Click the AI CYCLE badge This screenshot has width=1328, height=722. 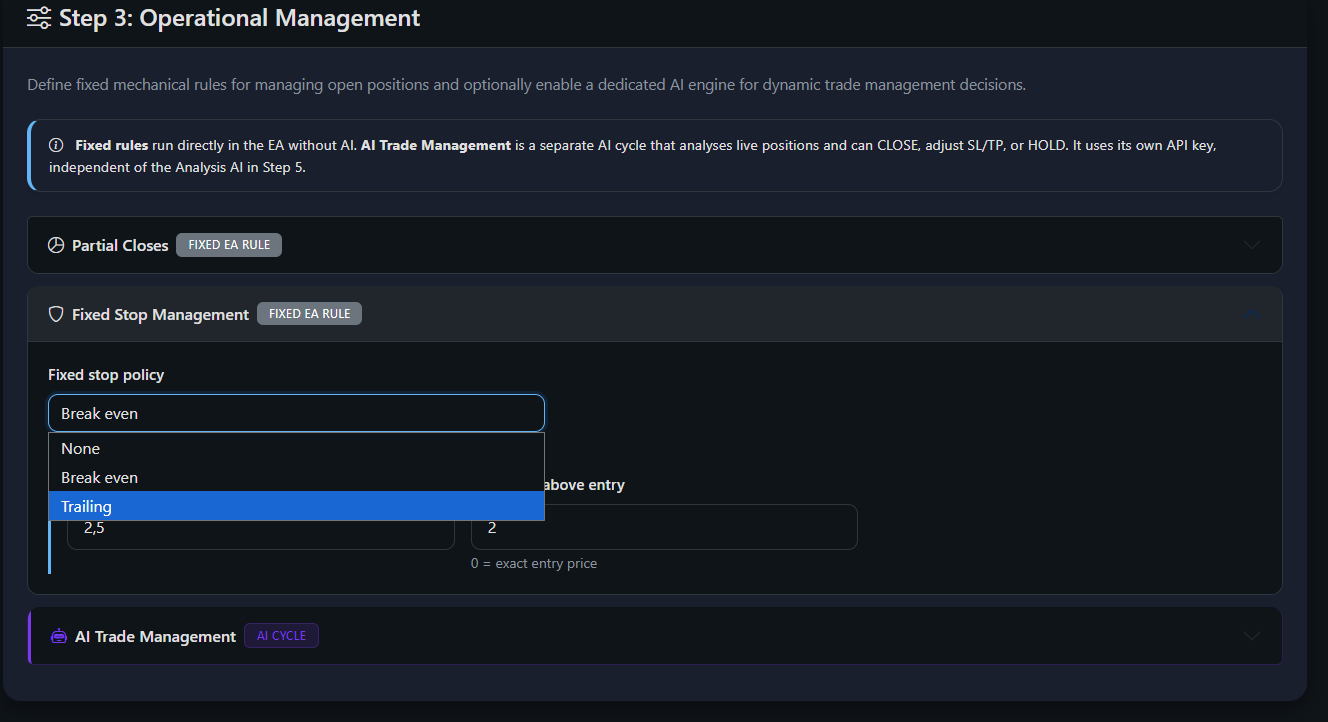pos(281,636)
